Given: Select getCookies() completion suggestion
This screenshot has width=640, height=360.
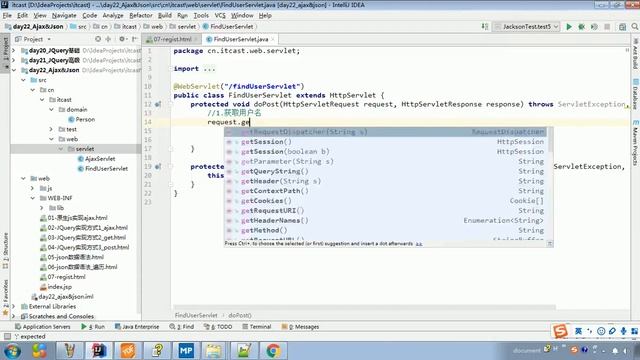Looking at the screenshot, I should tap(385, 201).
